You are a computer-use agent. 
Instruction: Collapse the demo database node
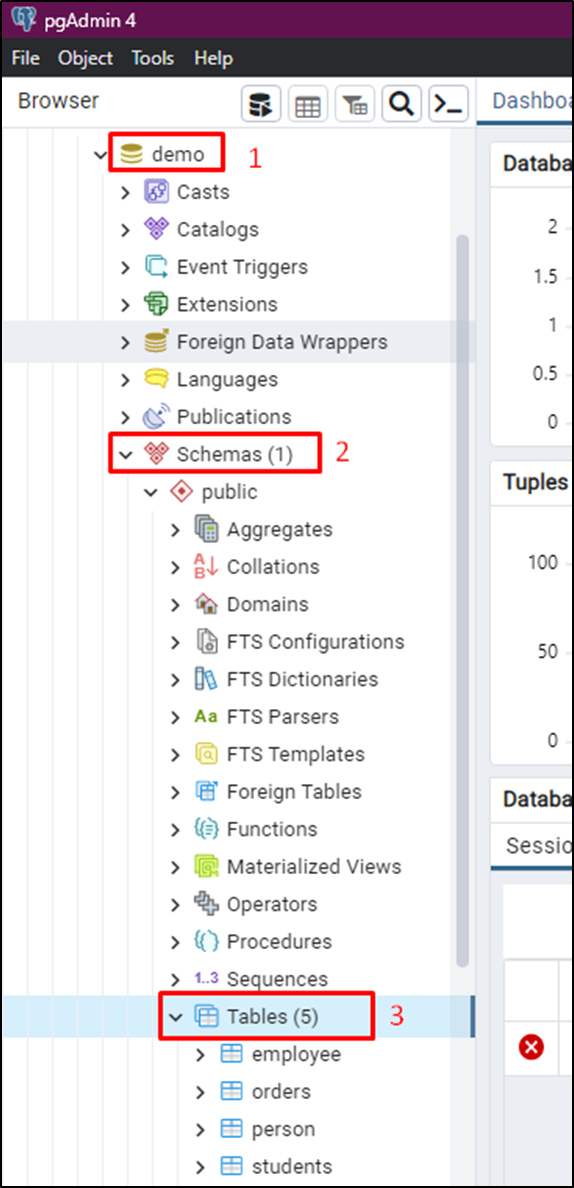tap(100, 155)
